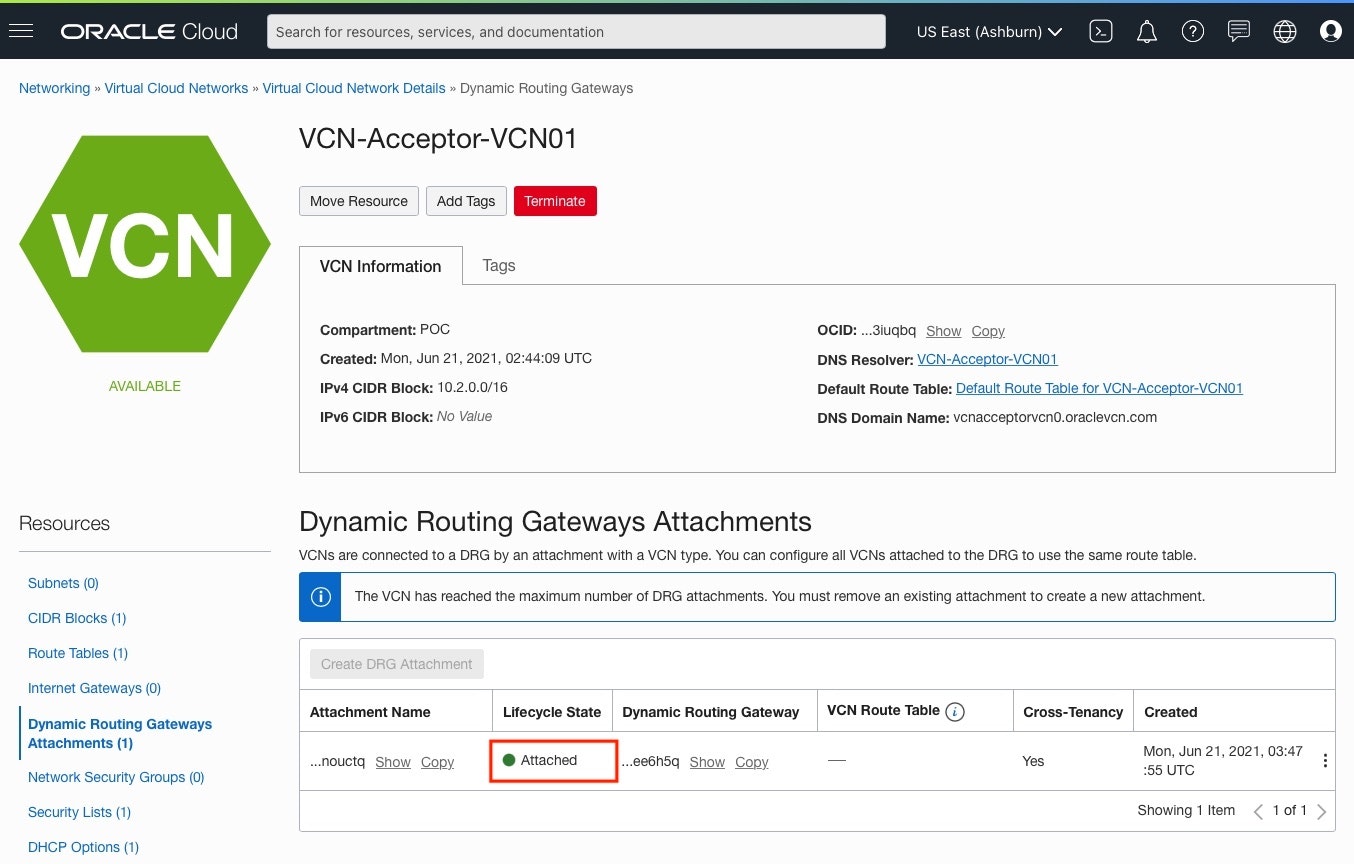
Task: Click the Virtual Cloud Networks breadcrumb
Action: (176, 88)
